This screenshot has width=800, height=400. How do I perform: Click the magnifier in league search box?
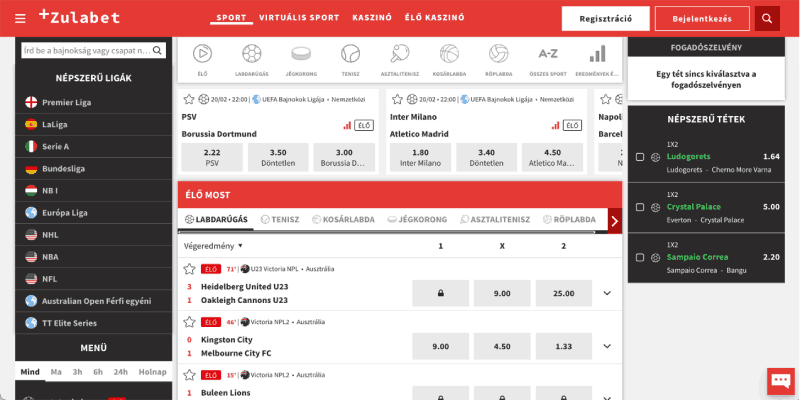[157, 51]
